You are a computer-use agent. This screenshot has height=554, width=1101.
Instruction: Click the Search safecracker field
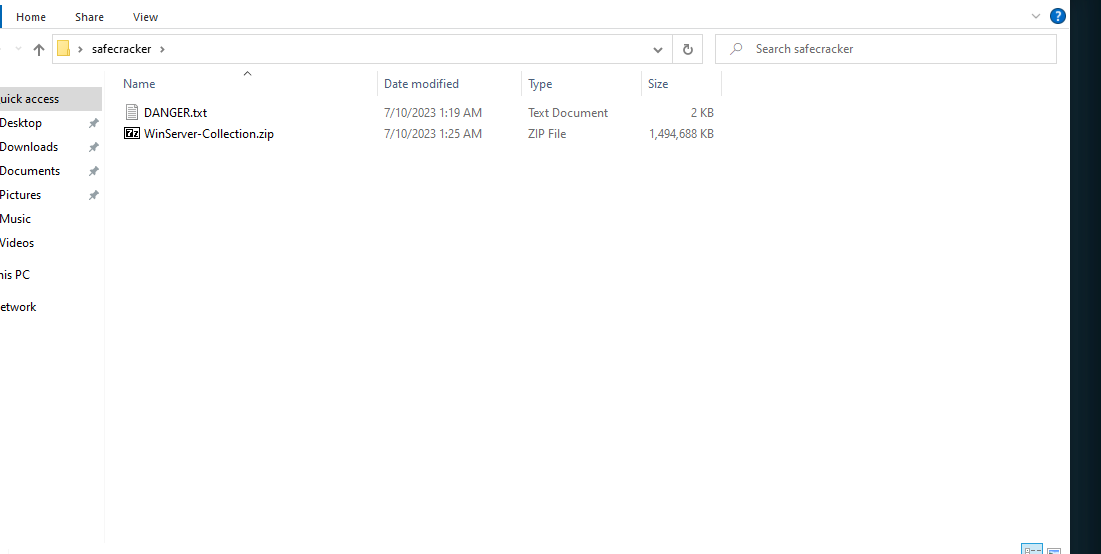click(x=885, y=49)
